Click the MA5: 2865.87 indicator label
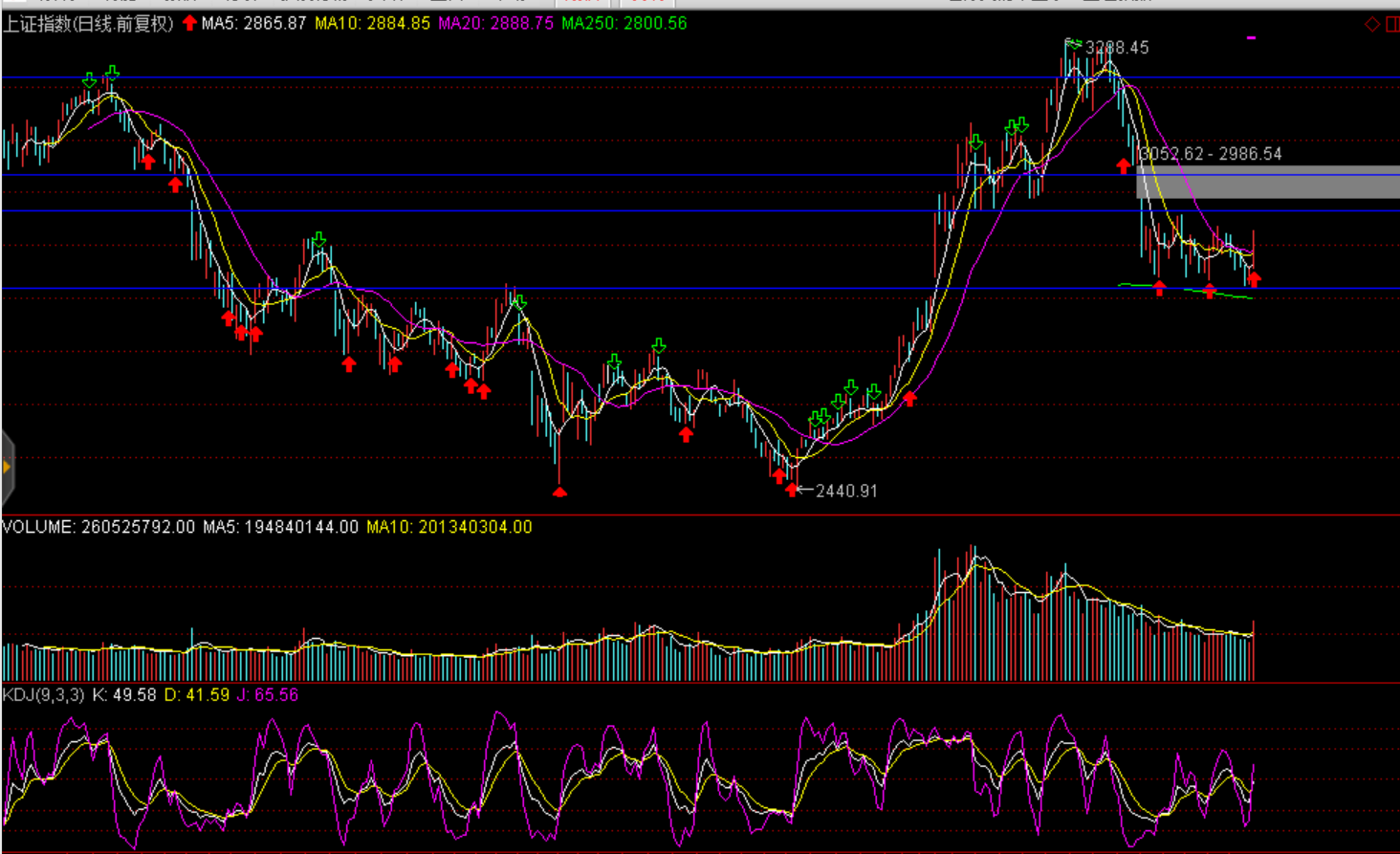 coord(253,24)
